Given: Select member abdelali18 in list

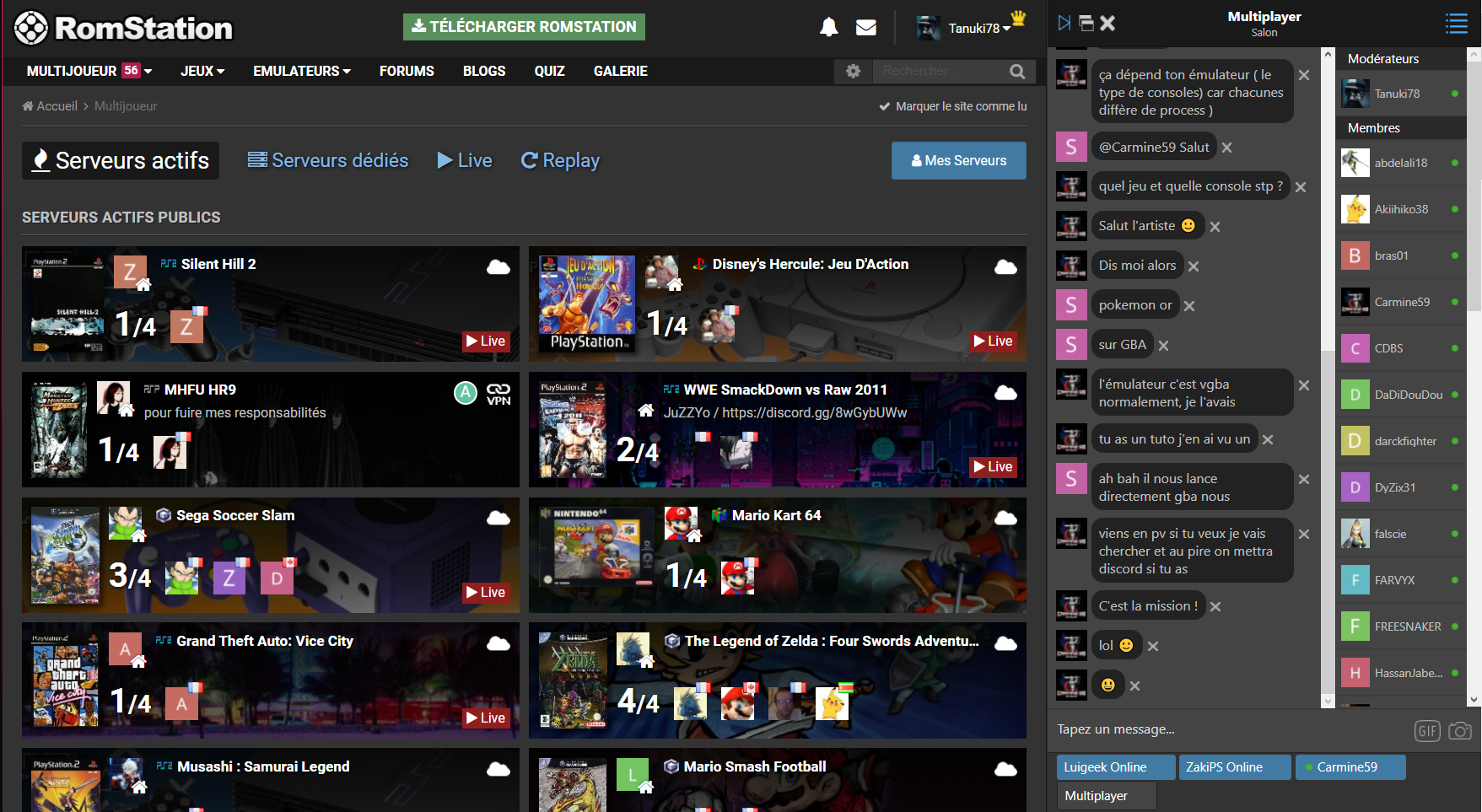Looking at the screenshot, I should click(x=1401, y=163).
